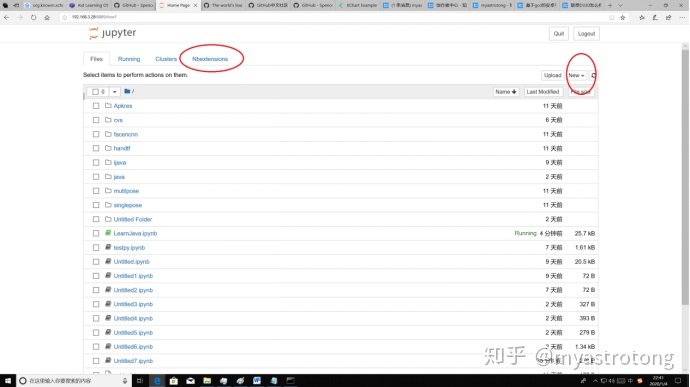Open the browser favorites hub
Screen dimensions: 690x387
[642, 18]
